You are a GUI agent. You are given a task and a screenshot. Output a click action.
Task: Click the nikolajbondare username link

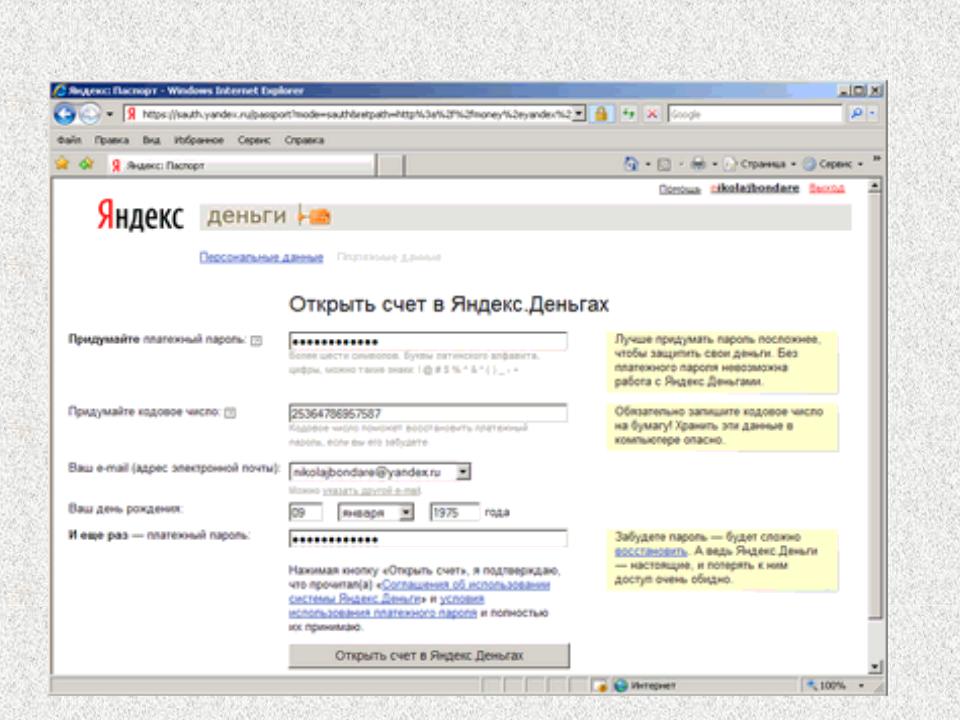tap(755, 188)
